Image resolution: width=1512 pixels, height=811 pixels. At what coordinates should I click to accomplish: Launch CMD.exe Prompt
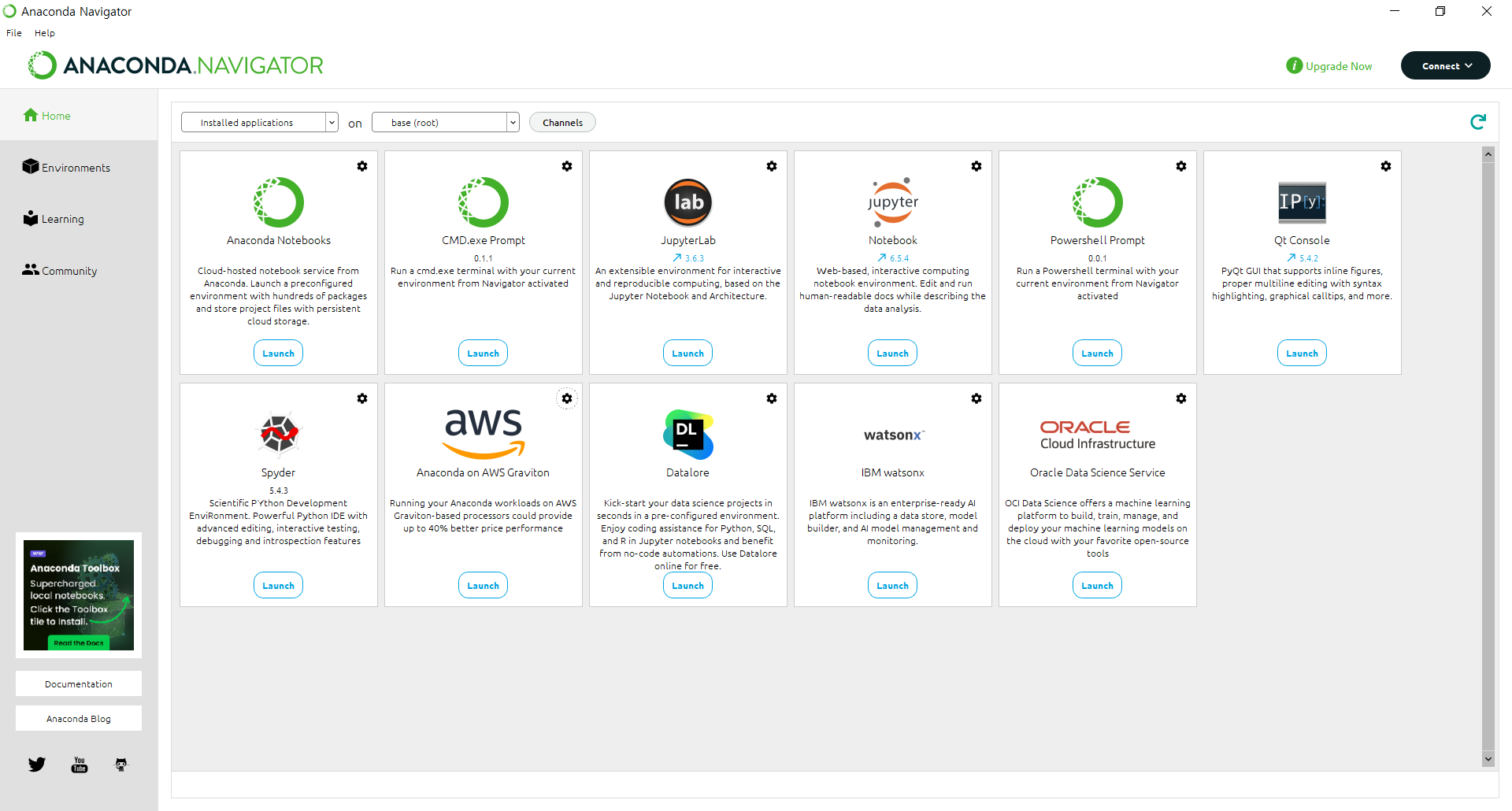[484, 353]
